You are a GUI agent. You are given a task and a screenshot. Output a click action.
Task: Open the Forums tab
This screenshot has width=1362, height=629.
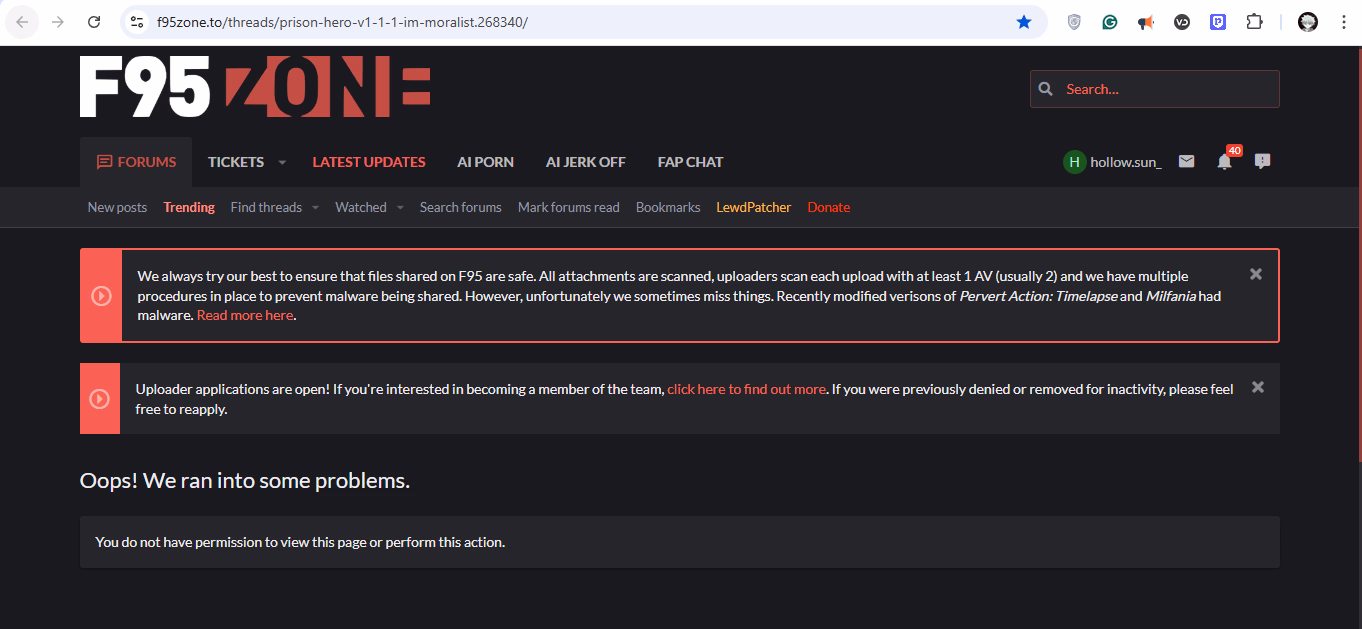pyautogui.click(x=136, y=162)
